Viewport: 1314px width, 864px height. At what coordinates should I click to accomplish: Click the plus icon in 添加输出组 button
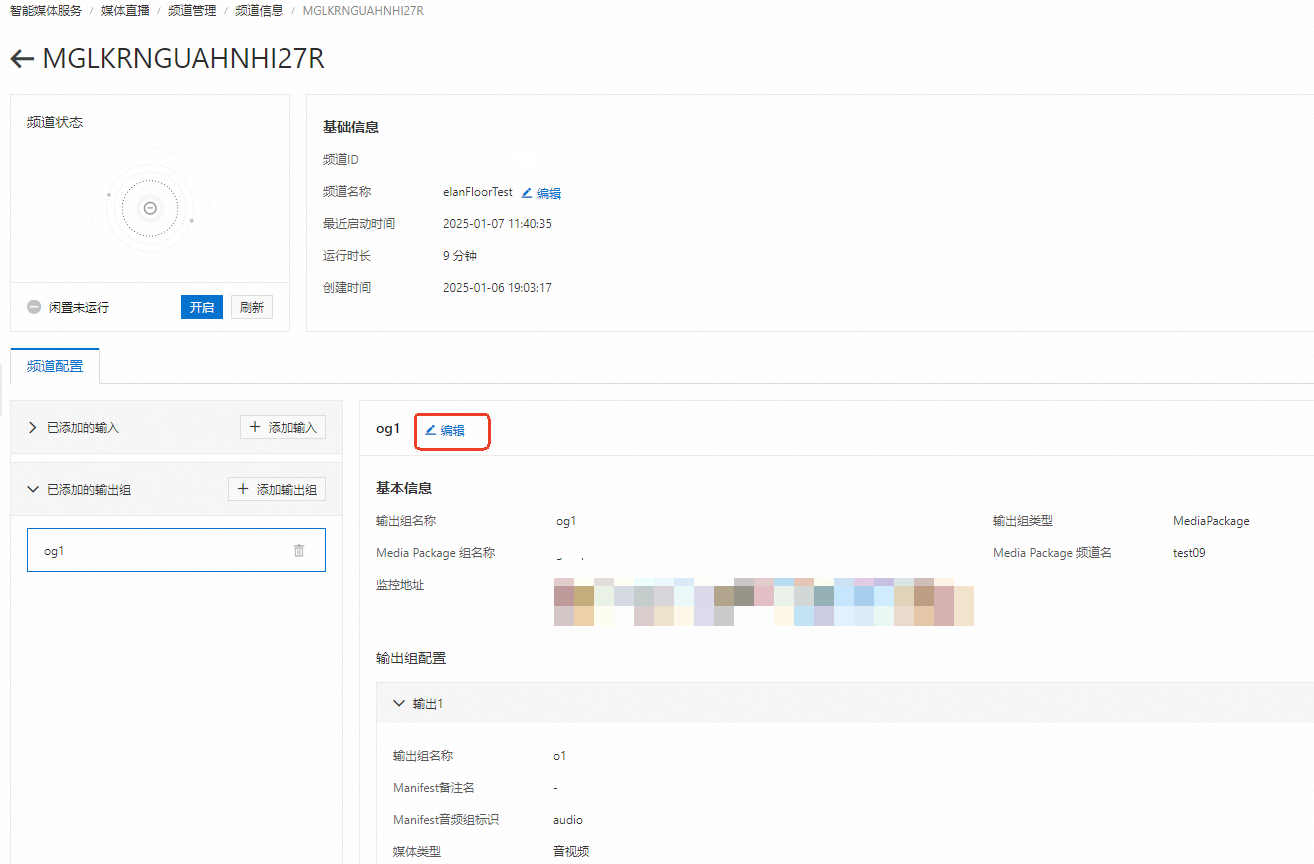click(x=243, y=489)
